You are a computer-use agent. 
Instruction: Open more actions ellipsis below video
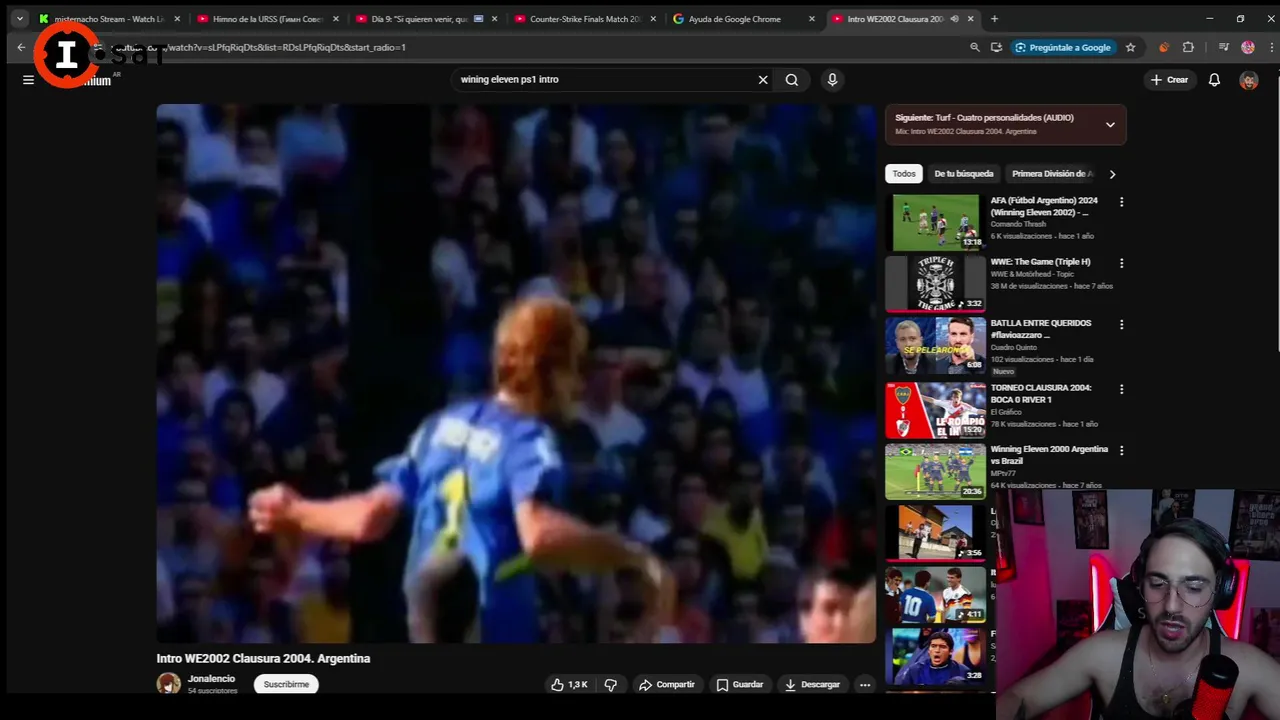tap(865, 685)
